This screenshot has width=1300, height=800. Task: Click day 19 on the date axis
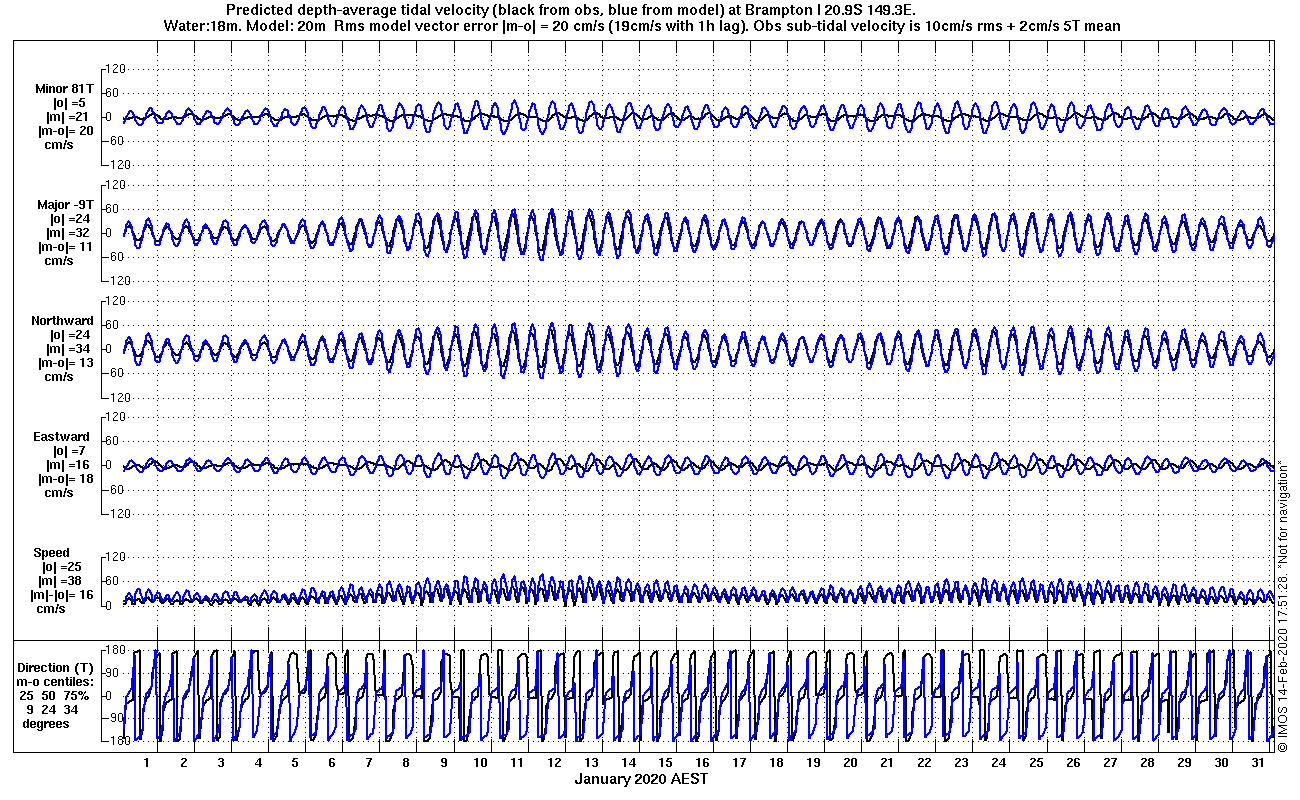click(x=813, y=763)
